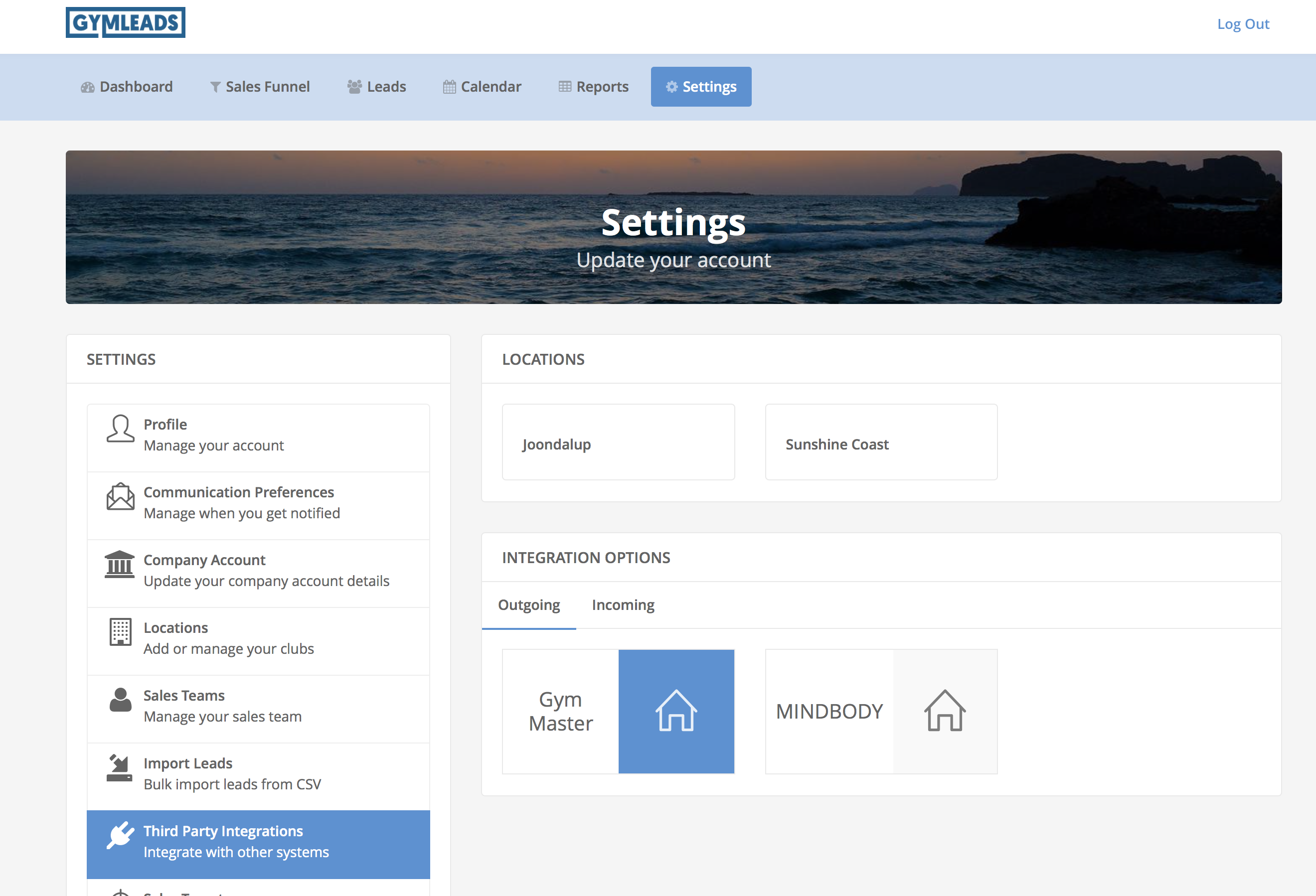Click the Locations office building icon

click(x=120, y=632)
